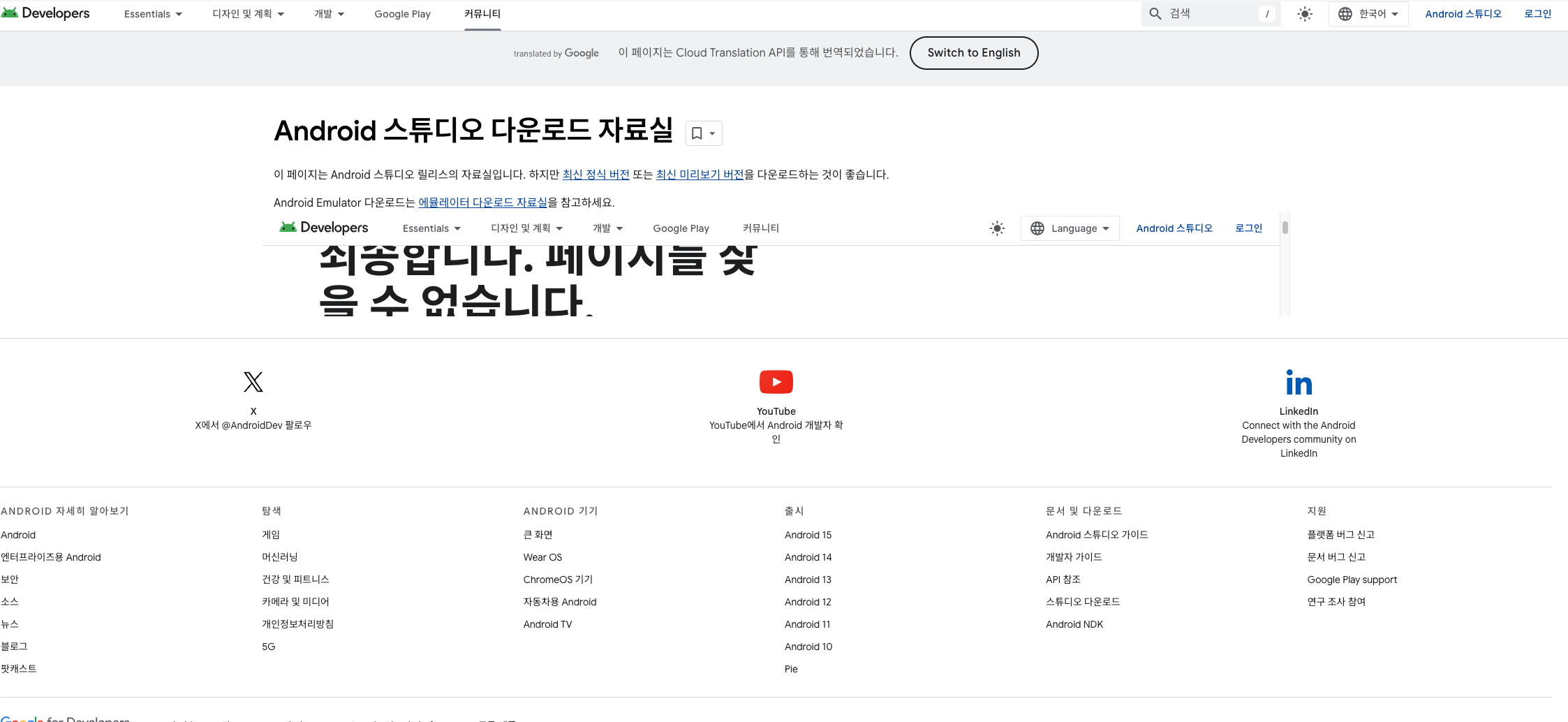Open the 자동차용 Android footer link
Screen dimensions: 1568x722
coord(560,602)
